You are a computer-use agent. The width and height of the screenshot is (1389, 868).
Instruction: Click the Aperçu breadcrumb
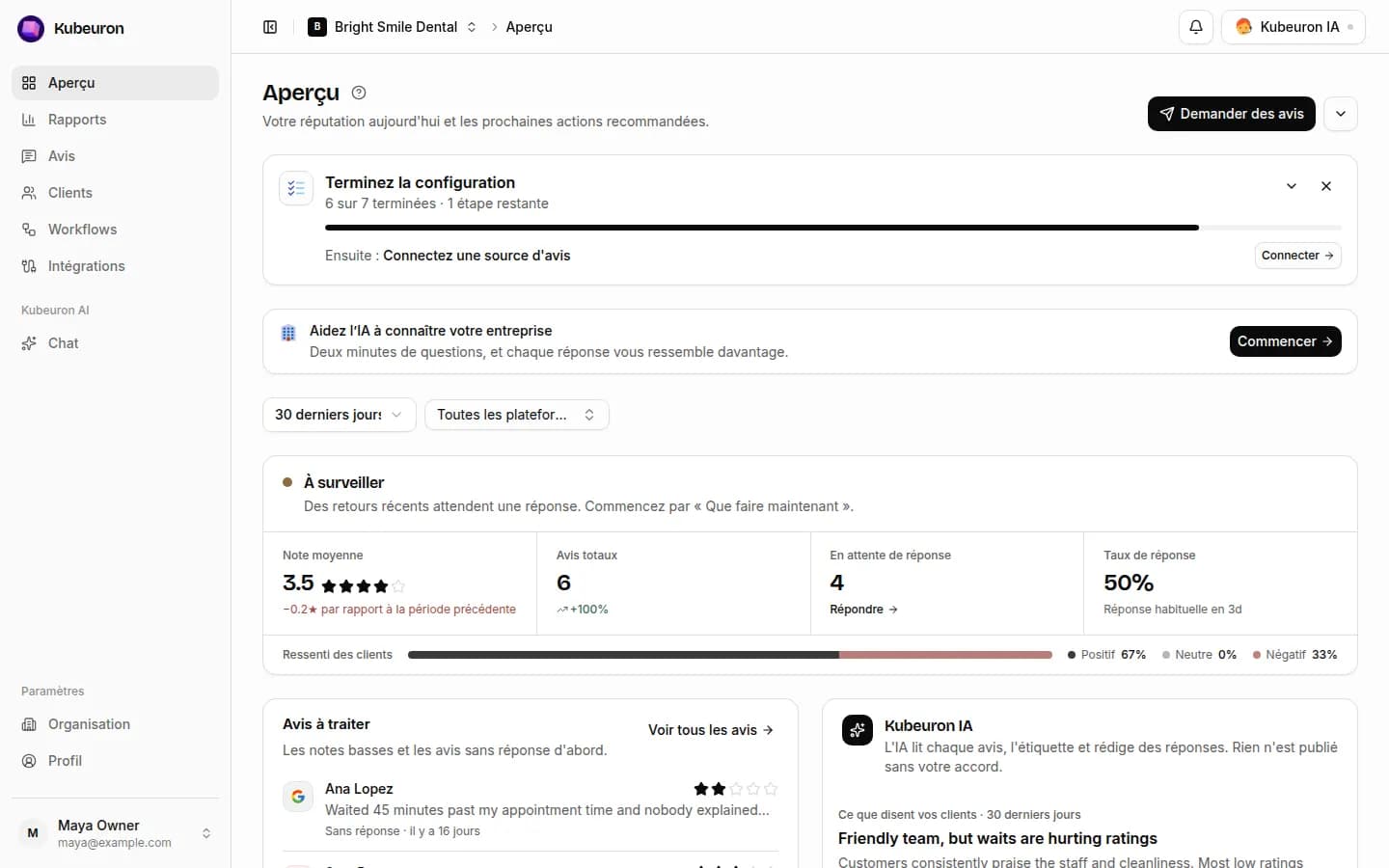point(529,27)
